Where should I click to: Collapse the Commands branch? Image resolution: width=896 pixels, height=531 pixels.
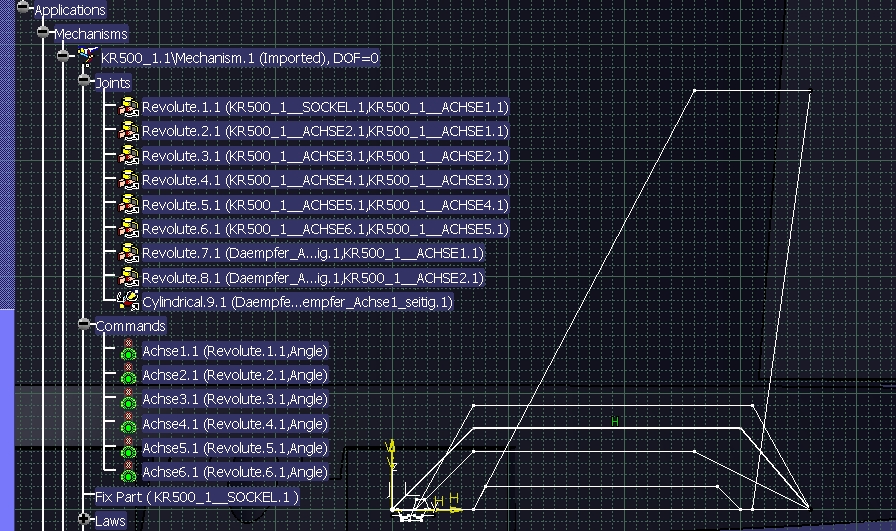84,324
